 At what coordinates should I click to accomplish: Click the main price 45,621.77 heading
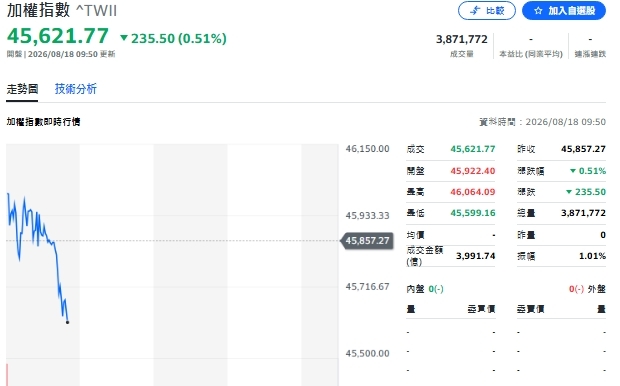58,36
